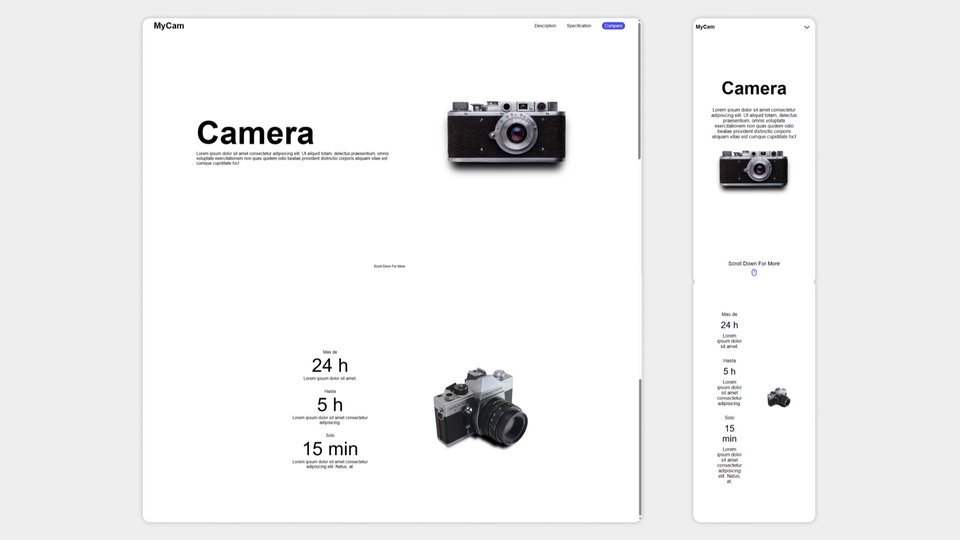The height and width of the screenshot is (540, 960).
Task: Click the Lorem ipsum paragraph in mobile hero
Action: point(754,124)
